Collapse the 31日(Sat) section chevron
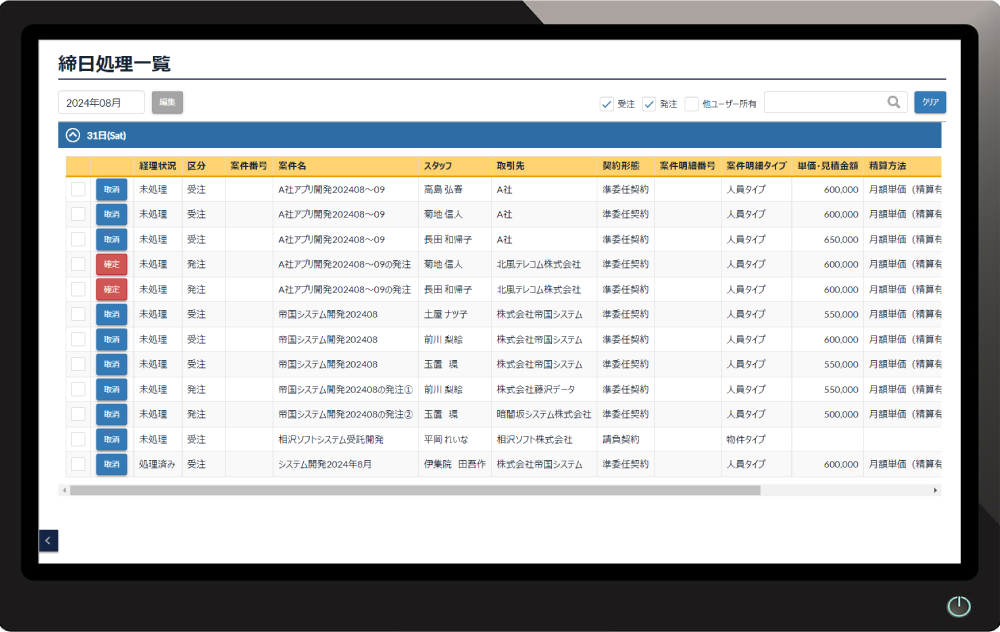This screenshot has width=1000, height=632. click(x=72, y=135)
